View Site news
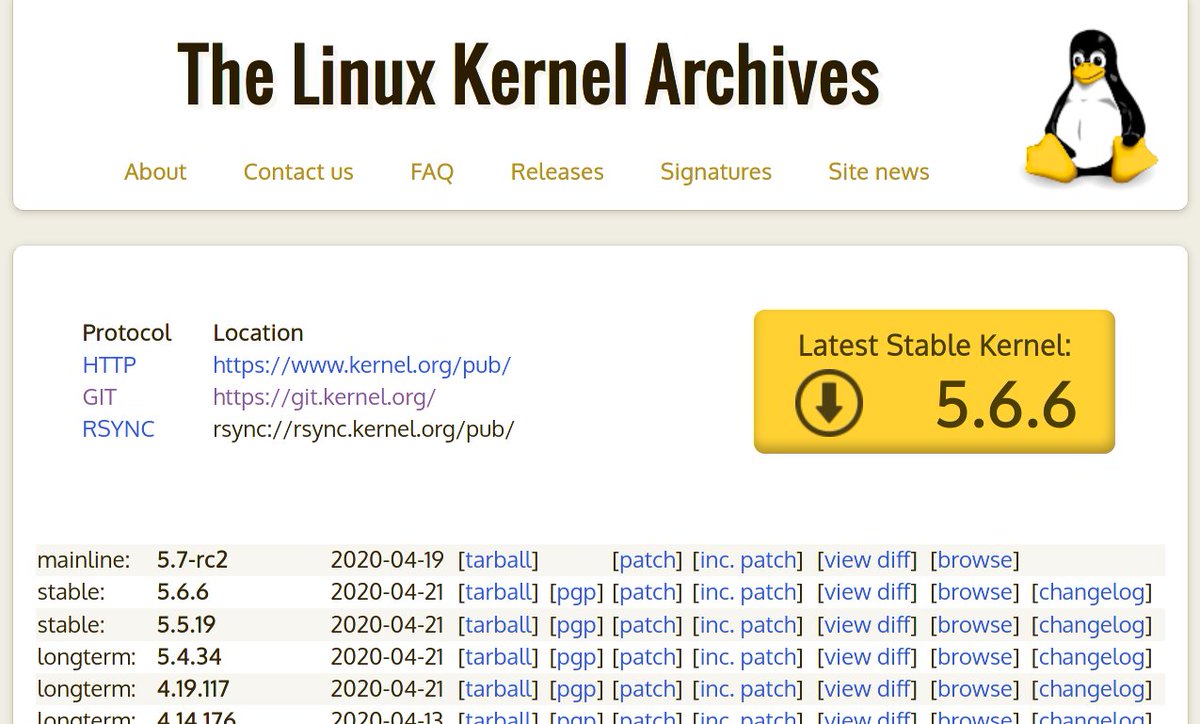Viewport: 1200px width, 724px height. (x=879, y=172)
